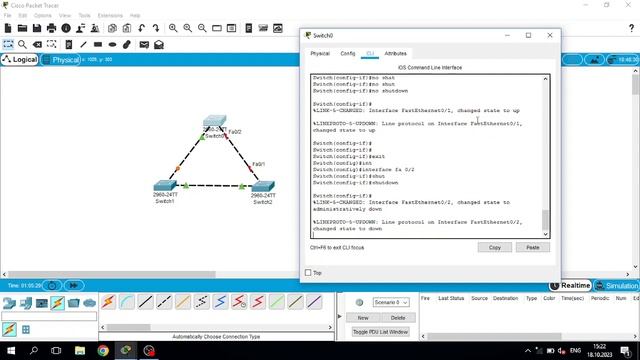The image size is (640, 360).
Task: Open the Attributes tab in Switch0
Action: coord(396,53)
